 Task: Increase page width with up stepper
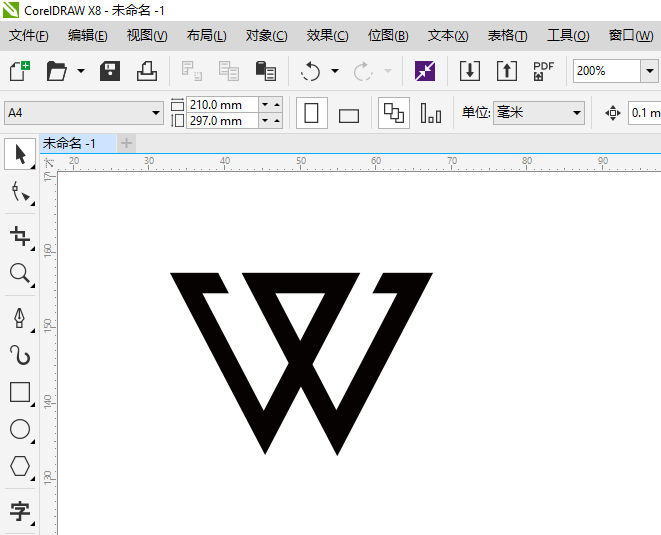[x=277, y=105]
